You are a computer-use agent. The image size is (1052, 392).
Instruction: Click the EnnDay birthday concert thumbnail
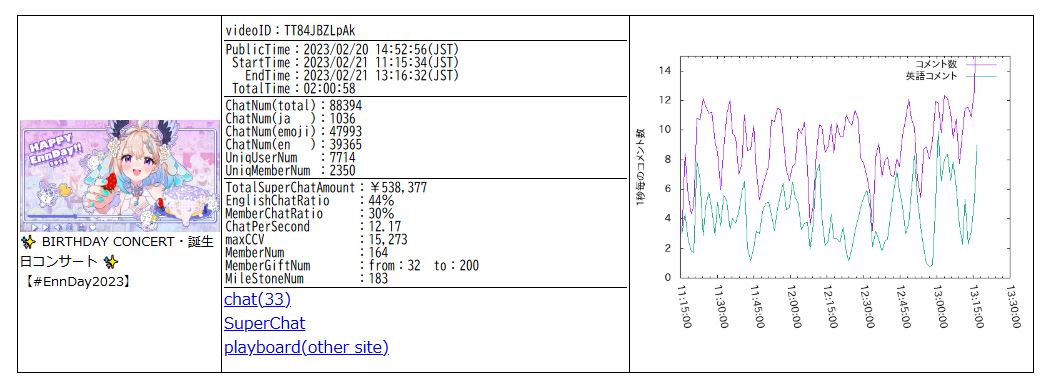tap(120, 176)
